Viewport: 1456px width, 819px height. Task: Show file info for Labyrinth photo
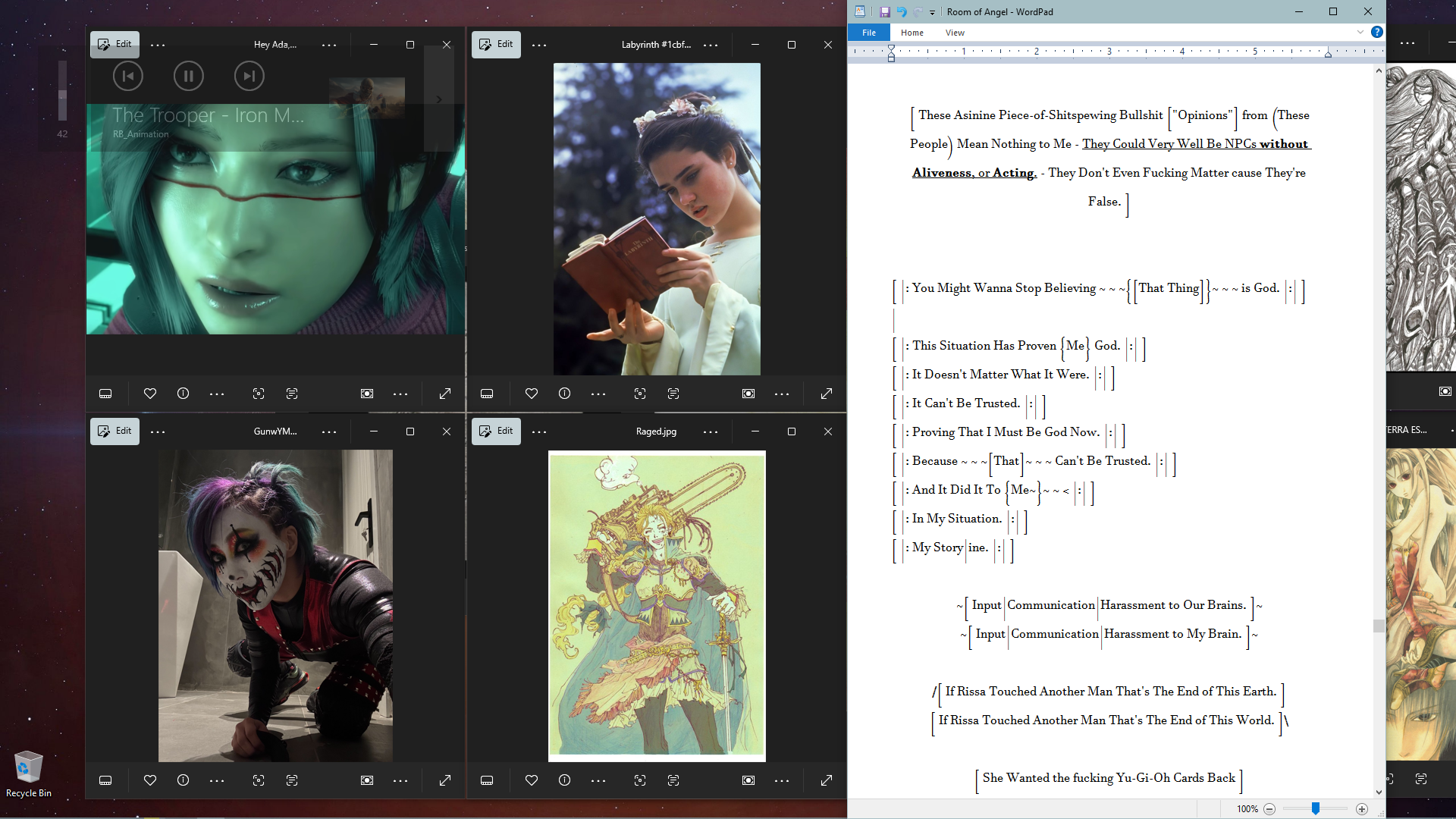coord(564,394)
